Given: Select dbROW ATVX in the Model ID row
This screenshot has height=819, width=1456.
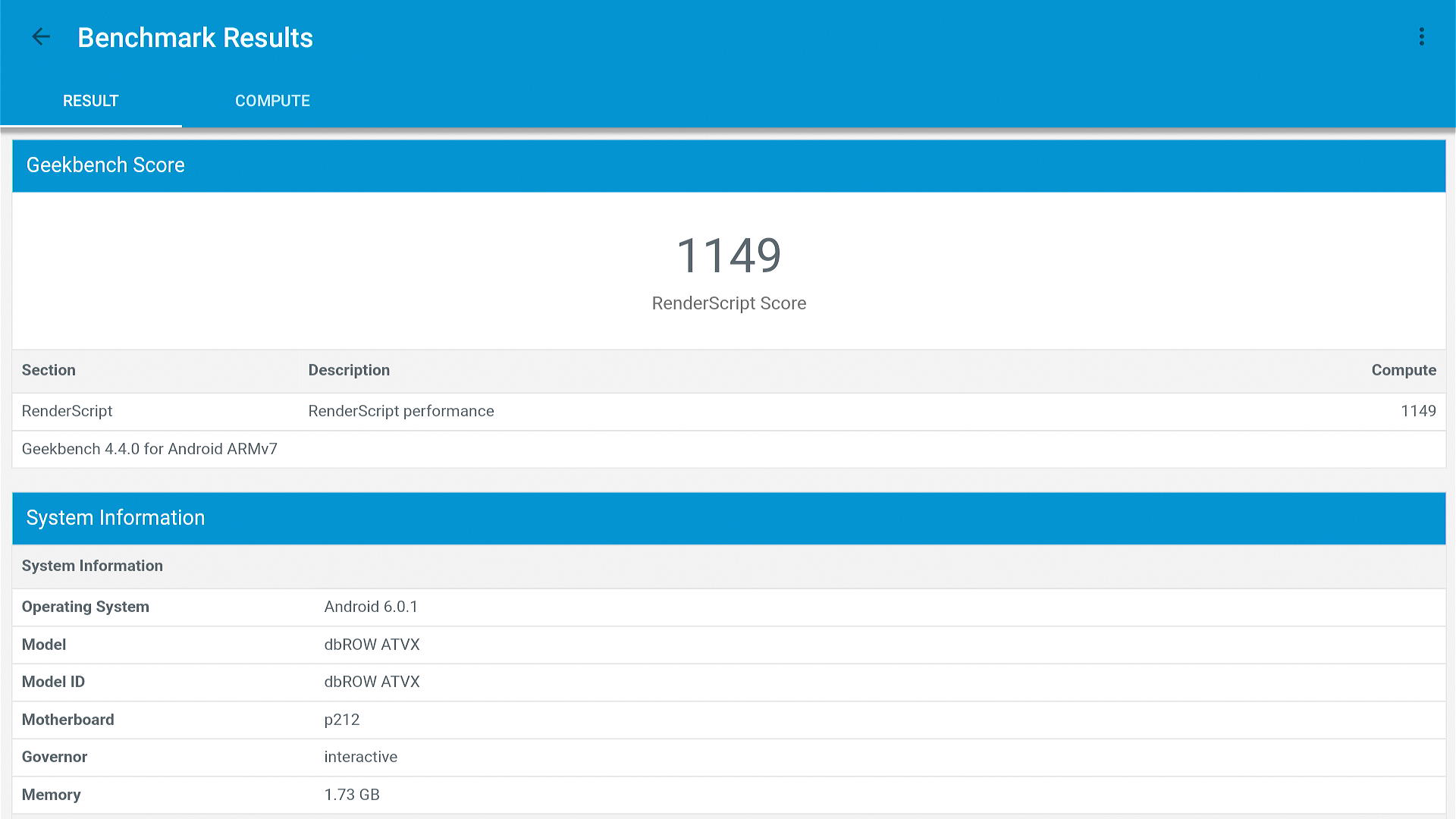Looking at the screenshot, I should (372, 682).
